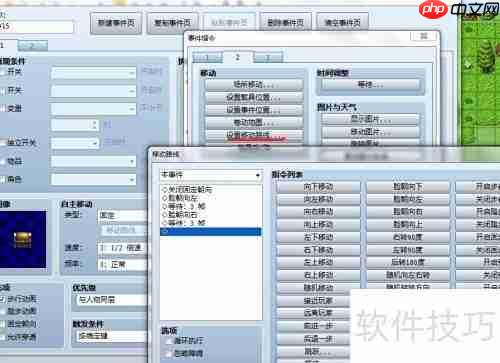This screenshot has height=363, width=500.
Task: Open the 本事件 target dropdown
Action: 211,175
